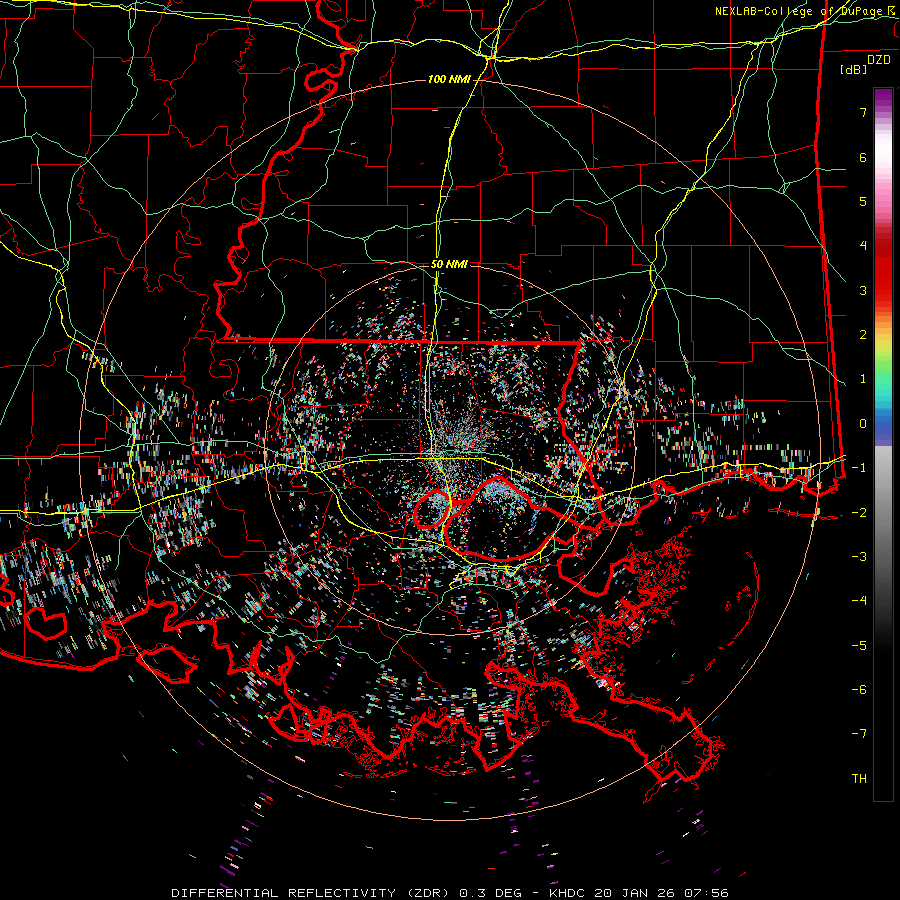Viewport: 900px width, 900px height.
Task: Click the scale value 2
Action: click(x=862, y=335)
